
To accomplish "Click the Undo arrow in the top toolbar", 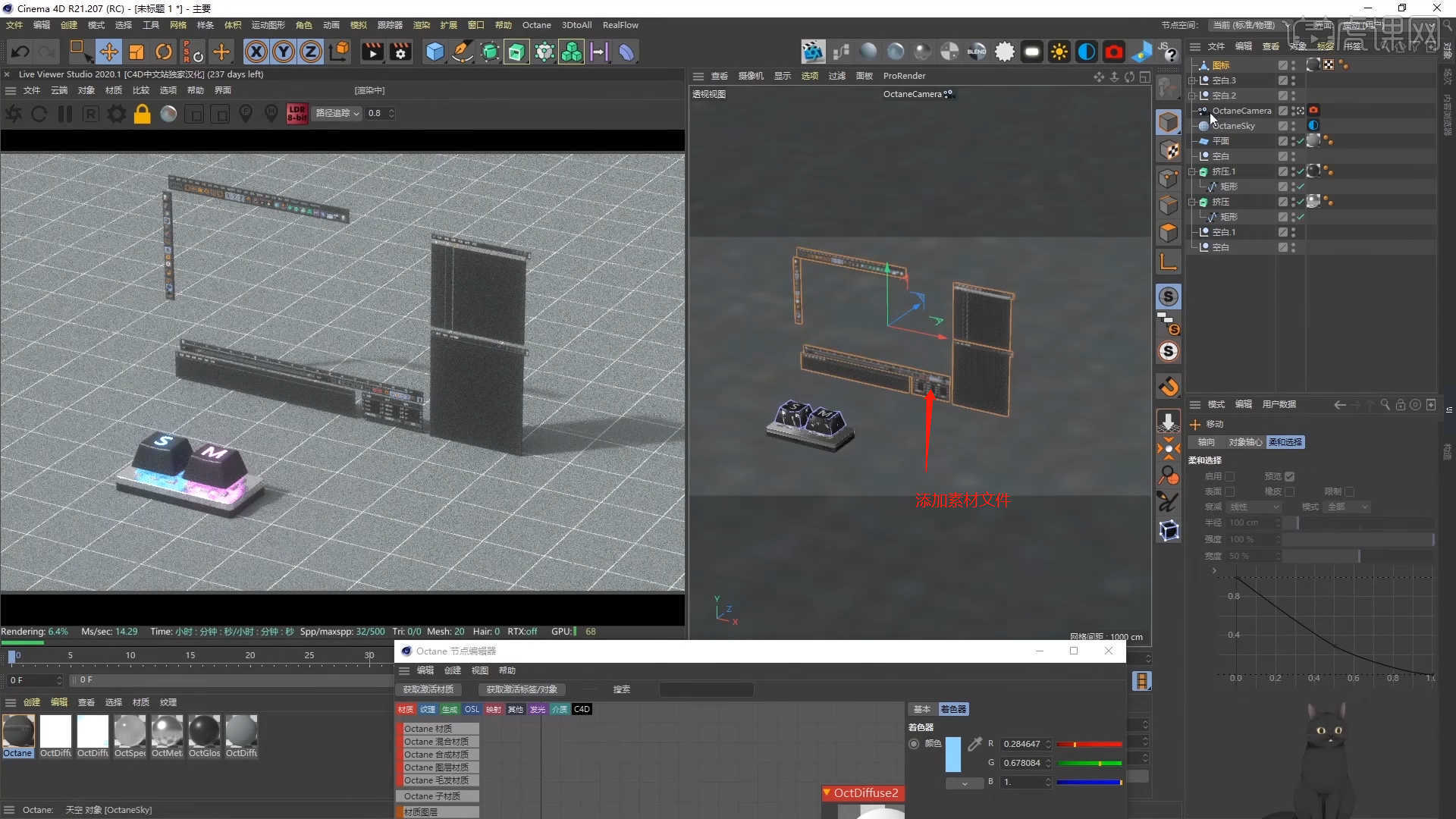I will 20,52.
